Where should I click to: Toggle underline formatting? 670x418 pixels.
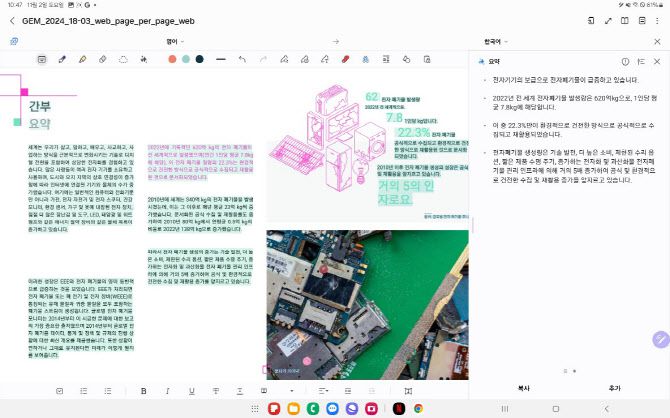pyautogui.click(x=191, y=391)
